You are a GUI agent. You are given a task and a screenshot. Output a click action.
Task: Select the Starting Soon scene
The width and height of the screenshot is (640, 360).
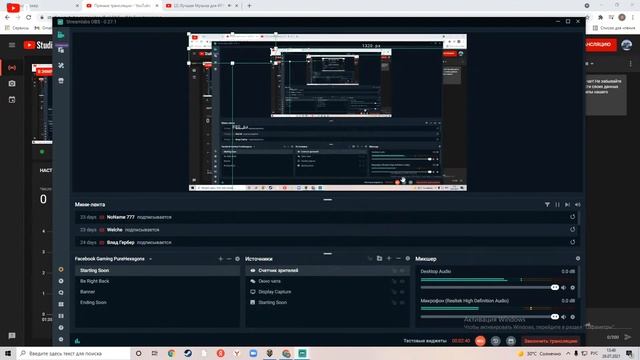point(158,271)
